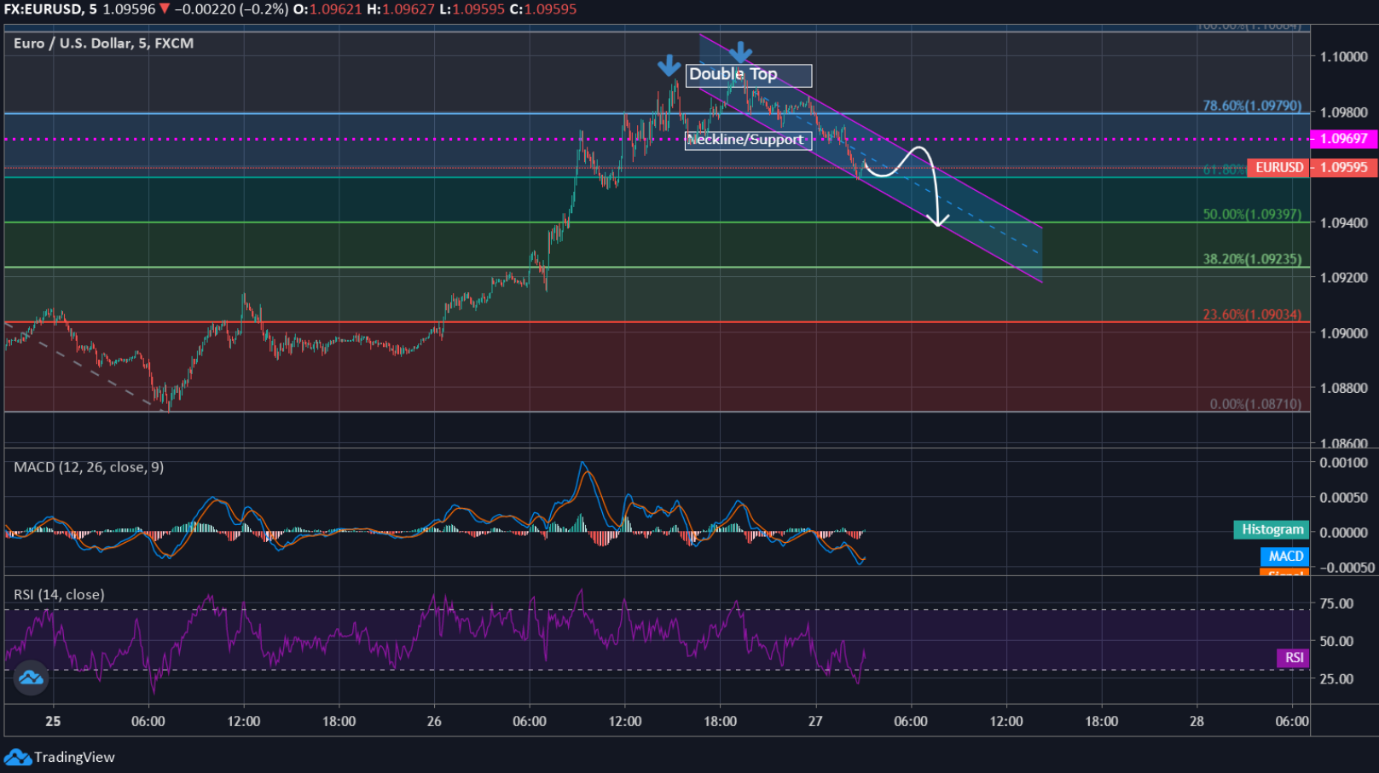This screenshot has height=773, width=1379.
Task: Click the blue MACD axis label
Action: 1284,556
